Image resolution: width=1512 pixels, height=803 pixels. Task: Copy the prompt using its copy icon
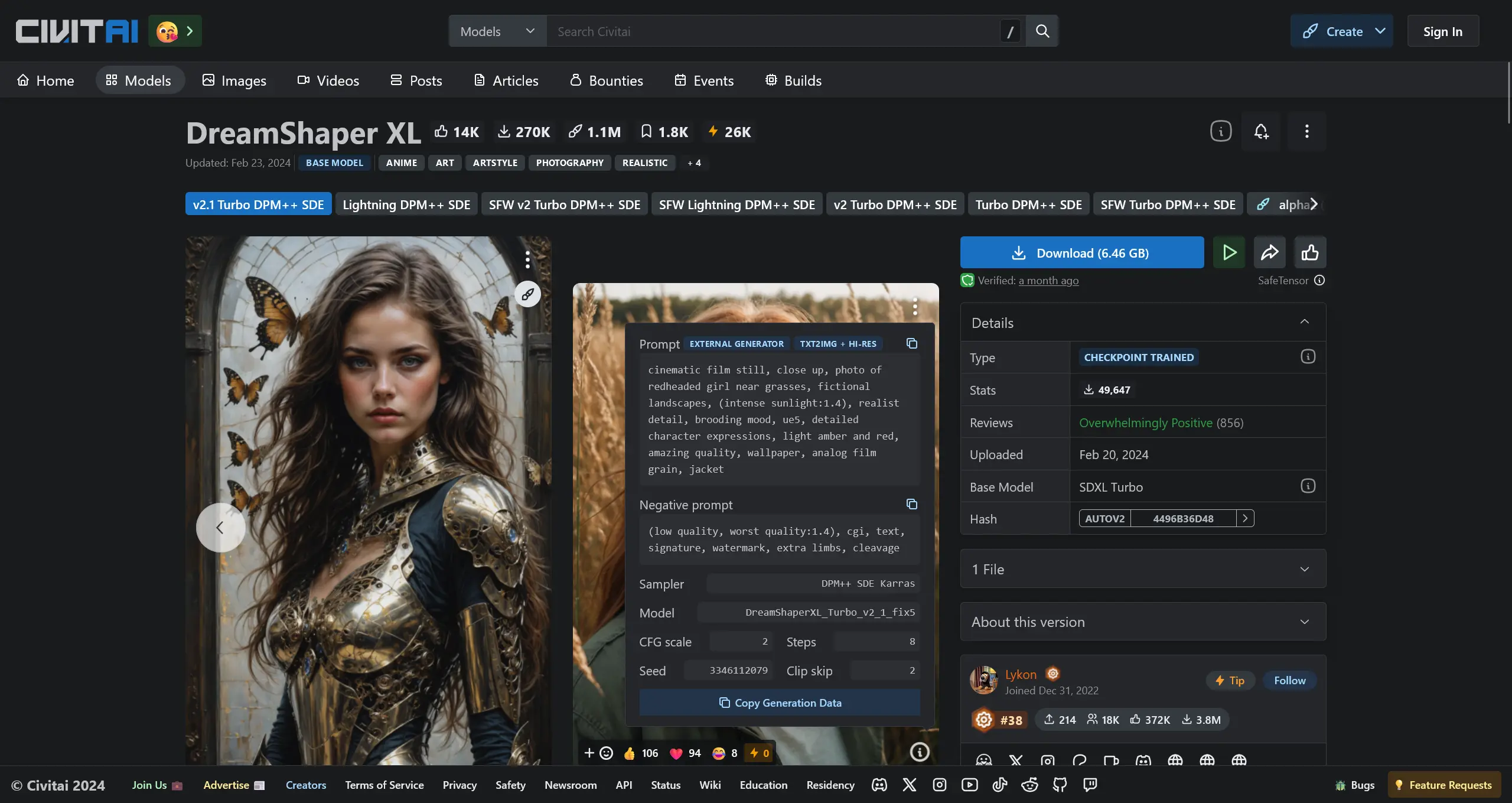912,344
